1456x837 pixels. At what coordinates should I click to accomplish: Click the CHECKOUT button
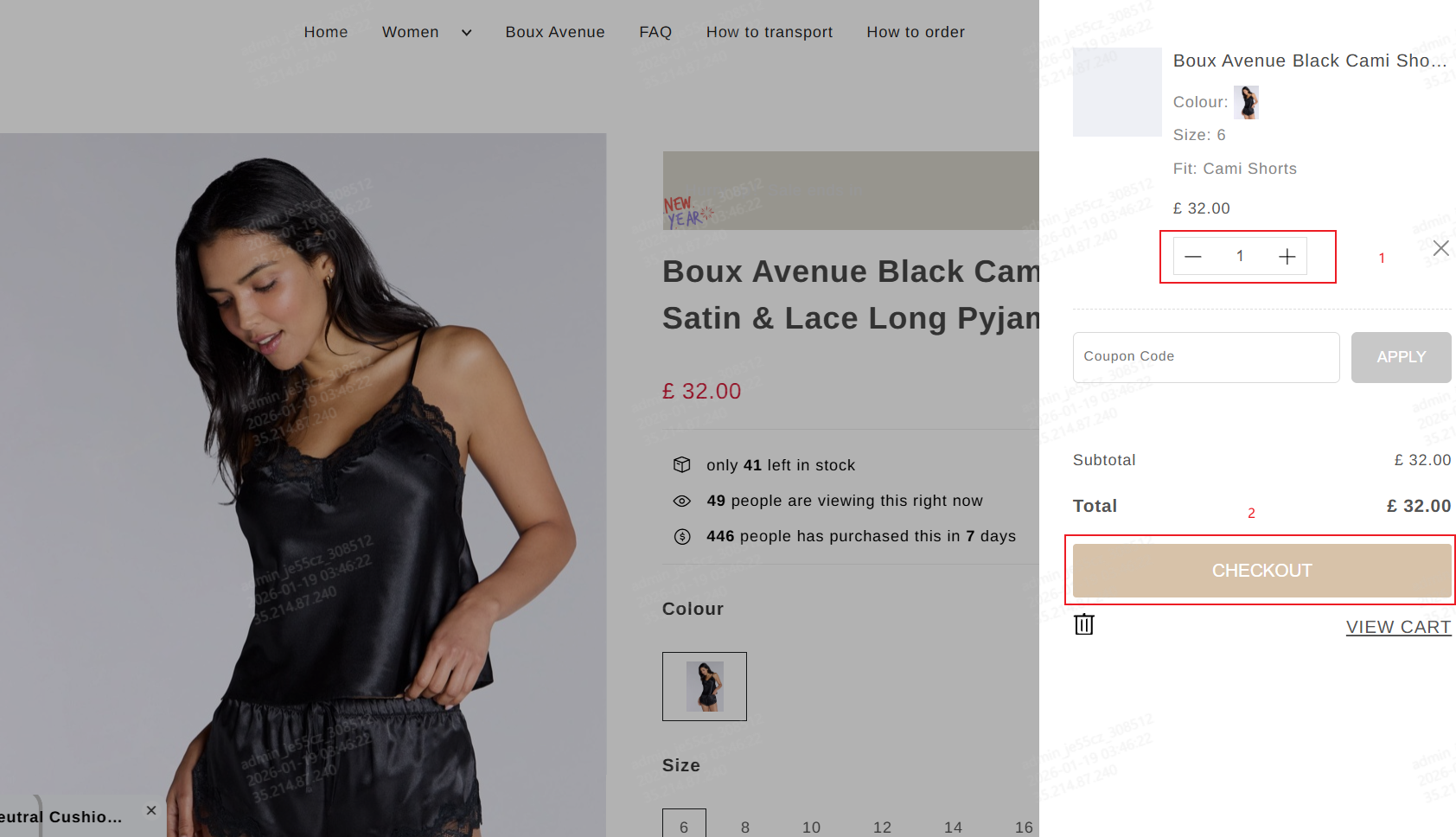click(x=1261, y=571)
